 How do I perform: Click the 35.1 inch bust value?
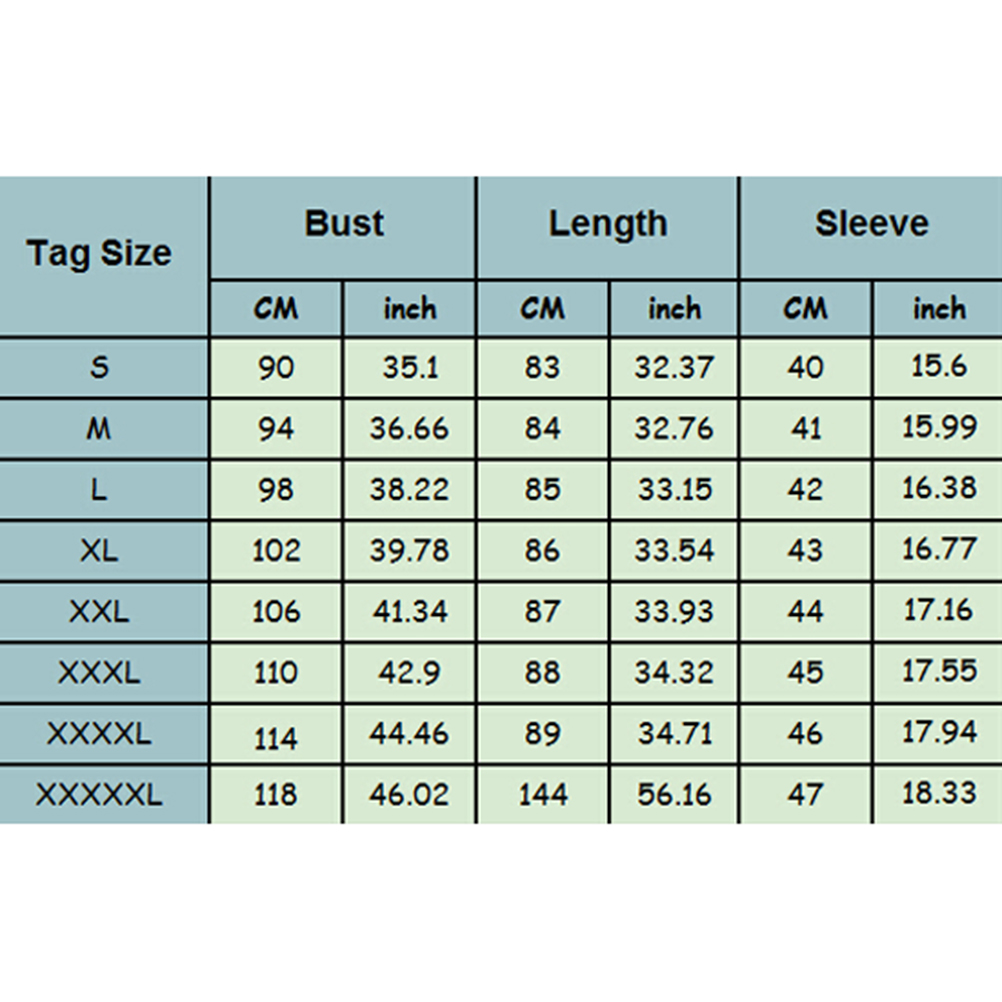pyautogui.click(x=409, y=367)
